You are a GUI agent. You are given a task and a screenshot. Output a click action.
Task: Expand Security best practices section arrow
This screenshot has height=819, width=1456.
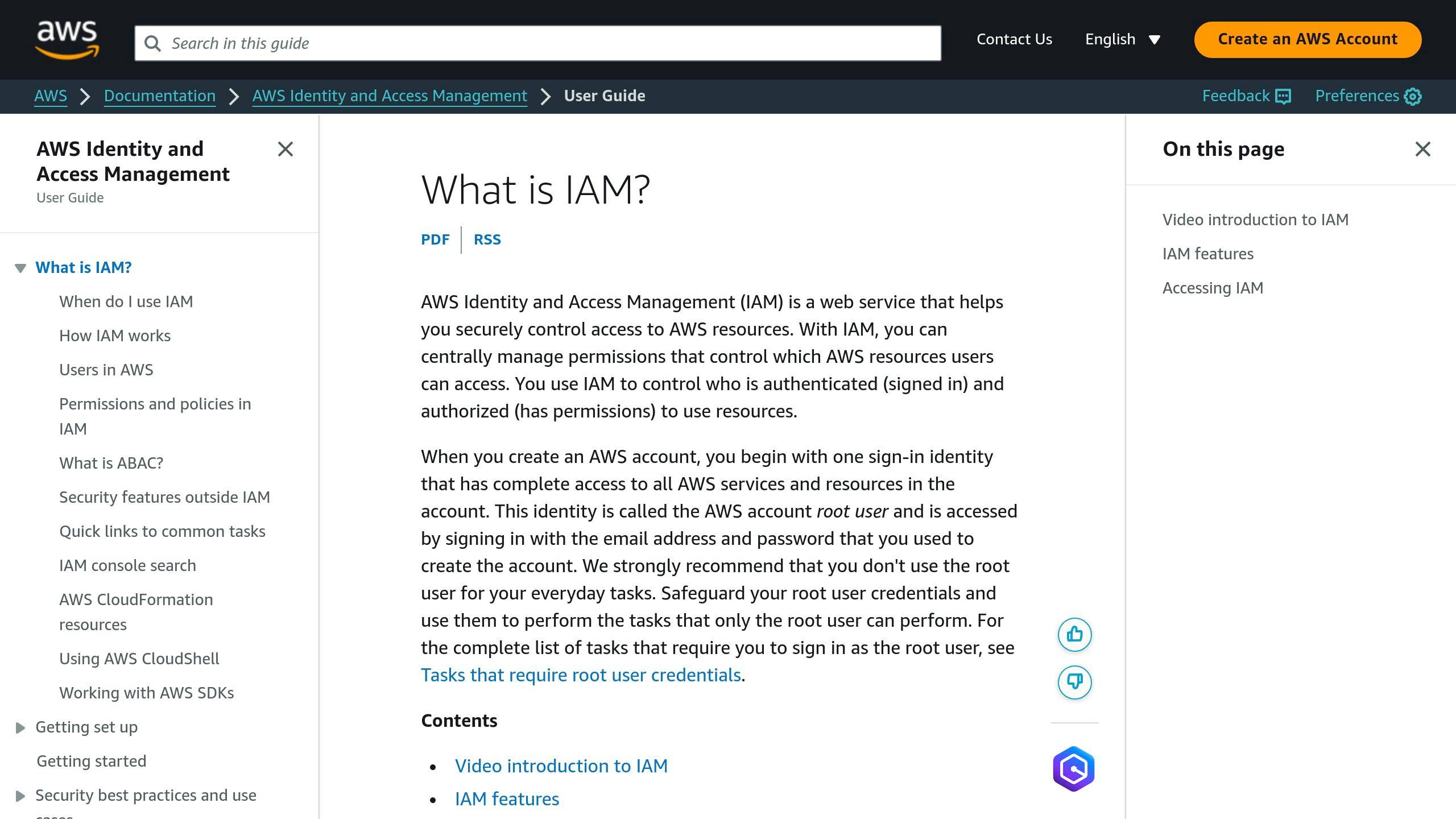[x=20, y=796]
